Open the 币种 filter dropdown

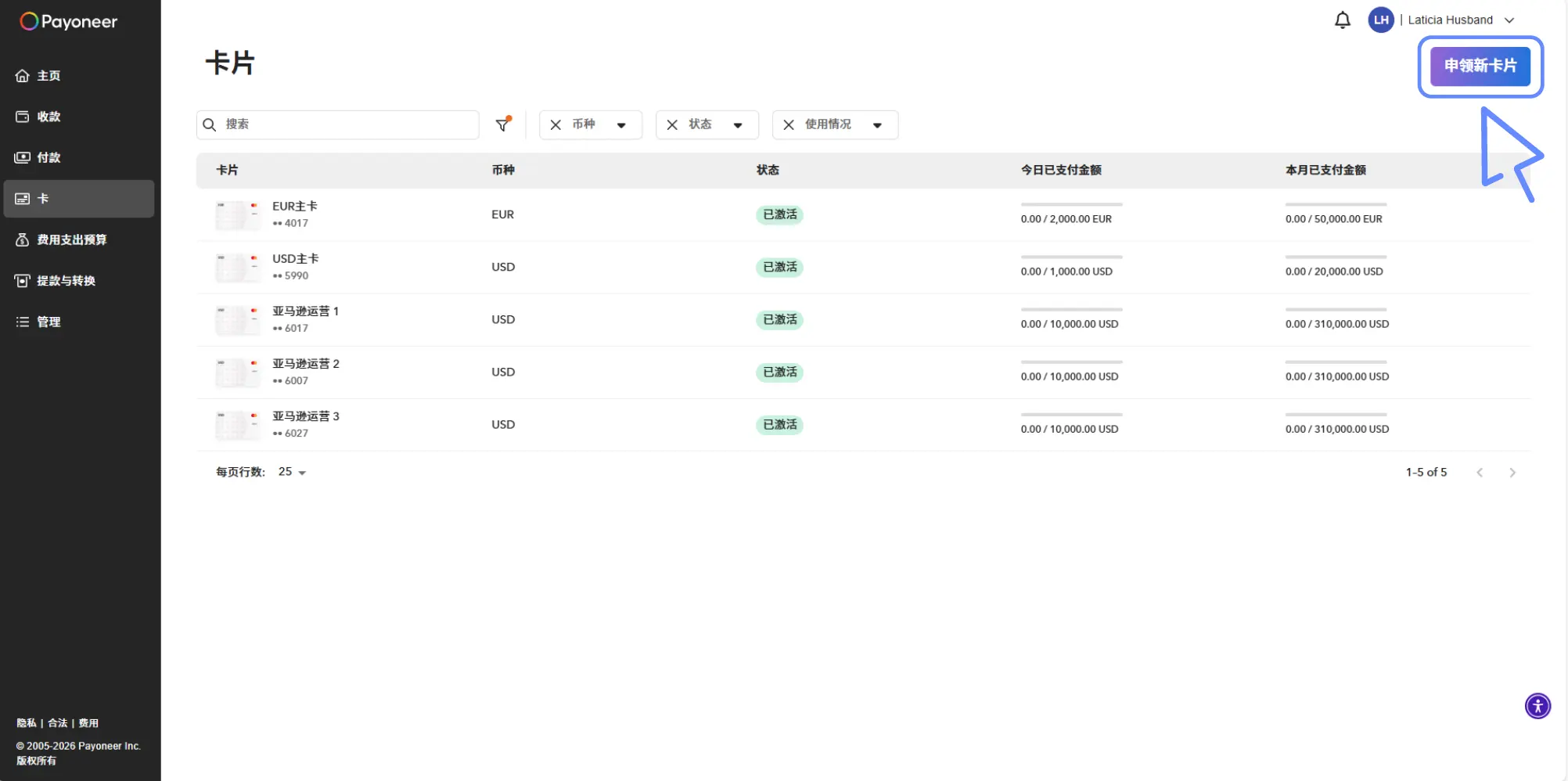(x=621, y=125)
